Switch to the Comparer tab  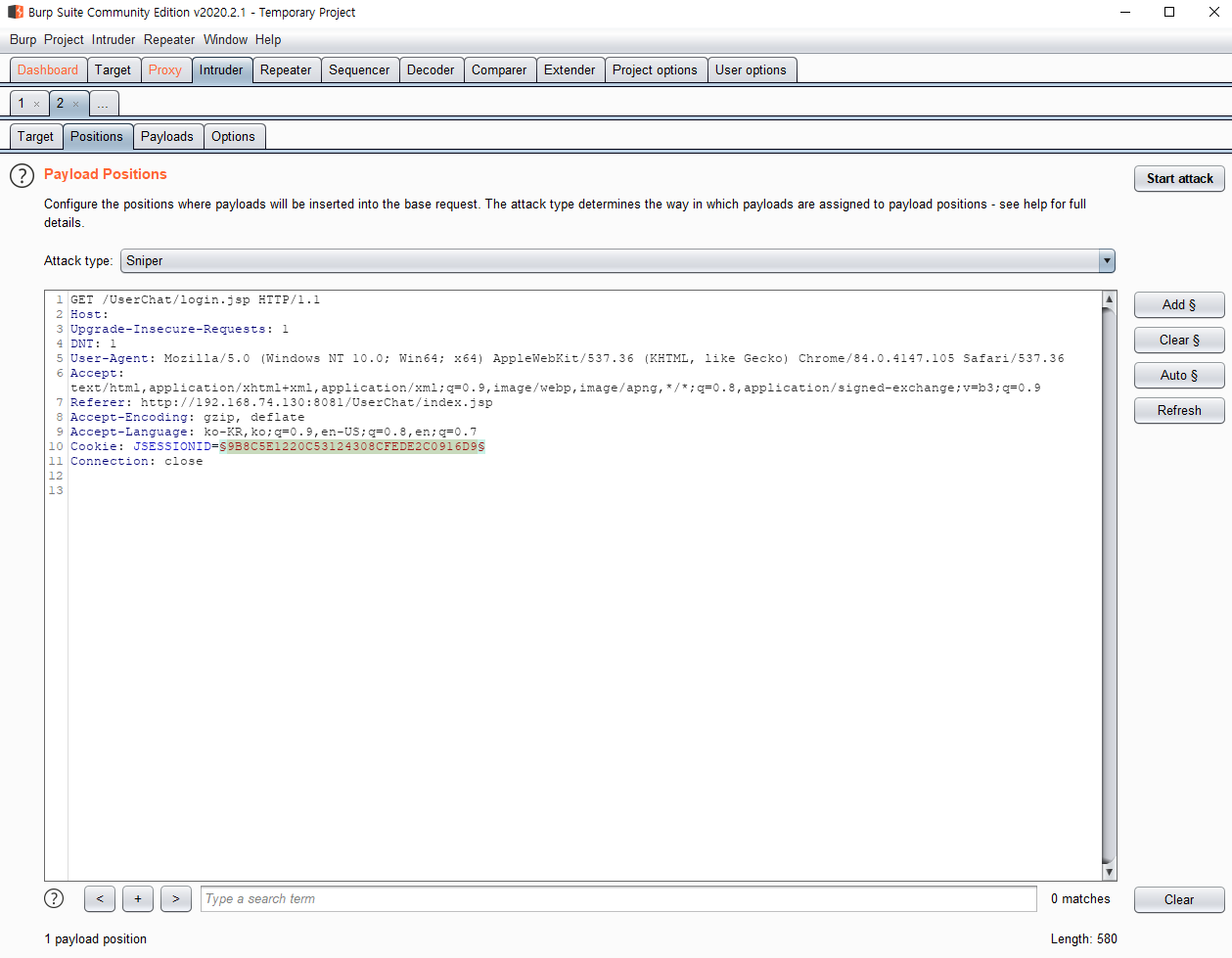(499, 70)
